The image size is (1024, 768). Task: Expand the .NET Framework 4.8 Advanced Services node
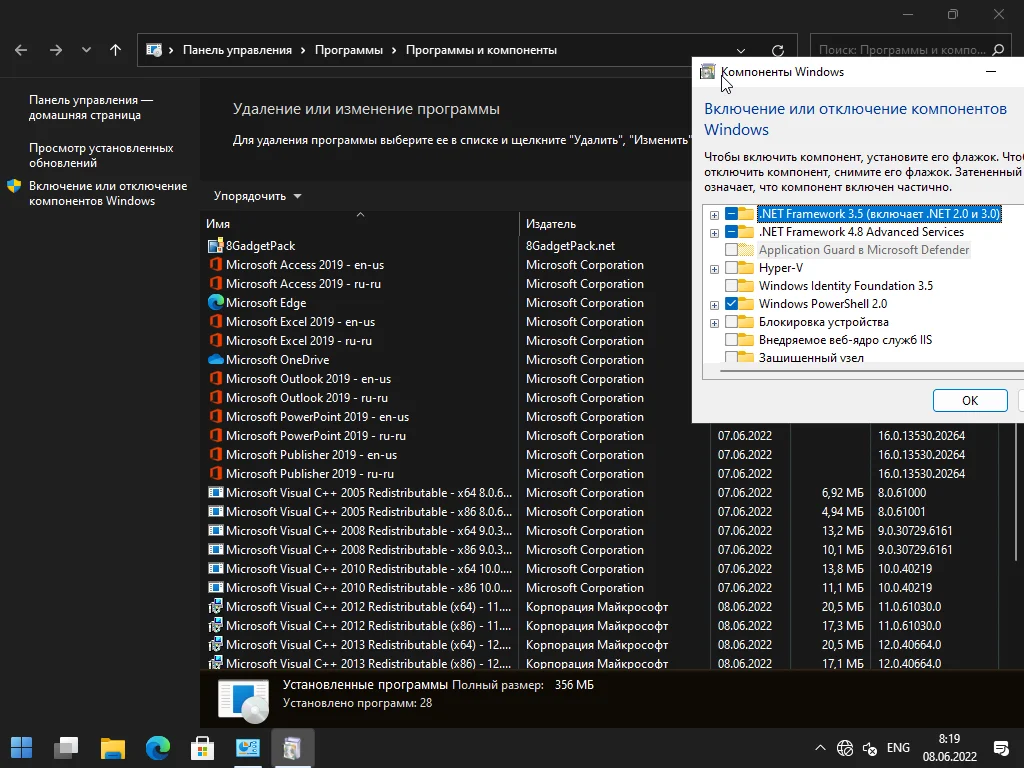coord(714,233)
